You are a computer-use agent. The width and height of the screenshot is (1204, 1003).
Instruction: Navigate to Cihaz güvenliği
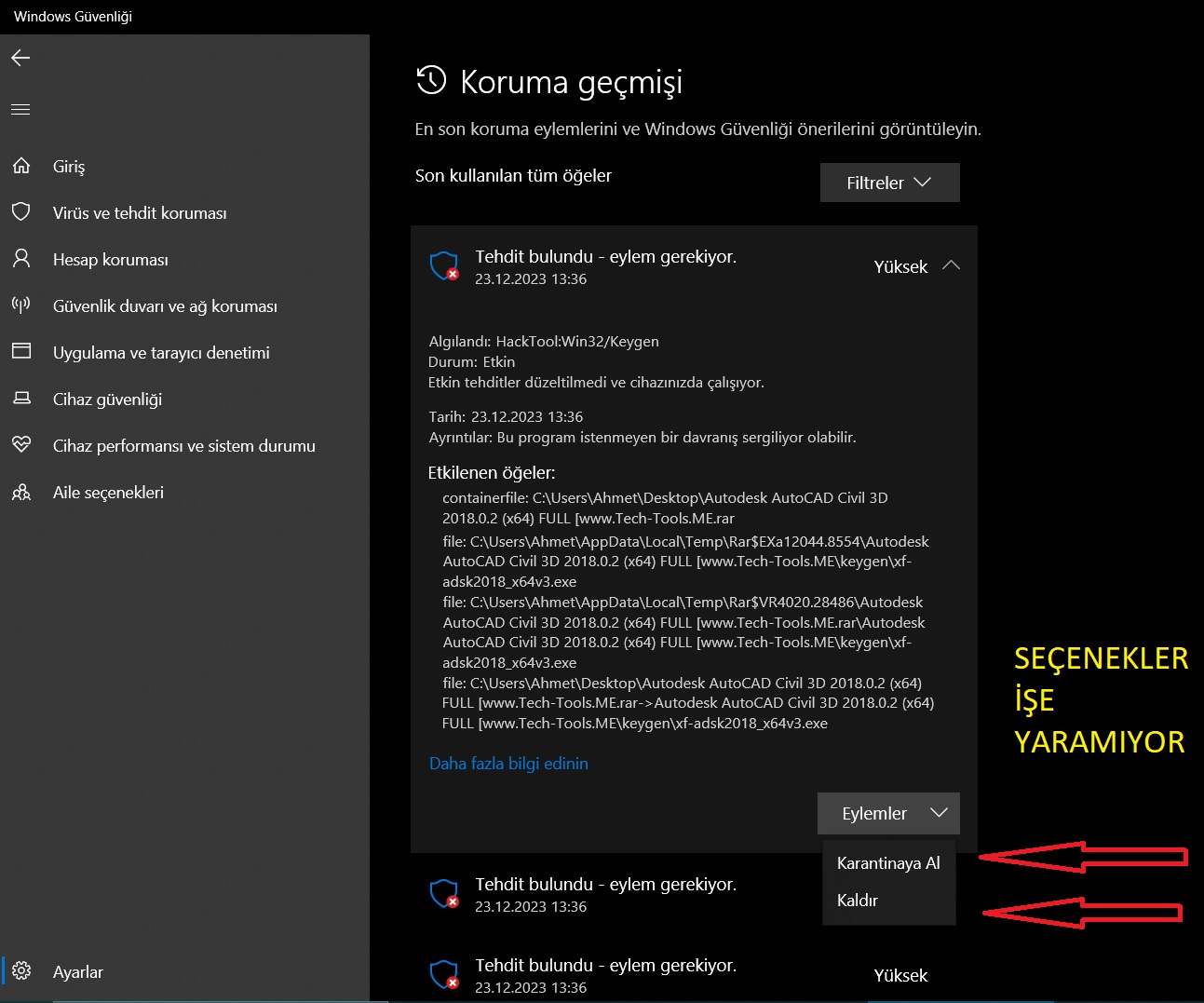tap(107, 399)
